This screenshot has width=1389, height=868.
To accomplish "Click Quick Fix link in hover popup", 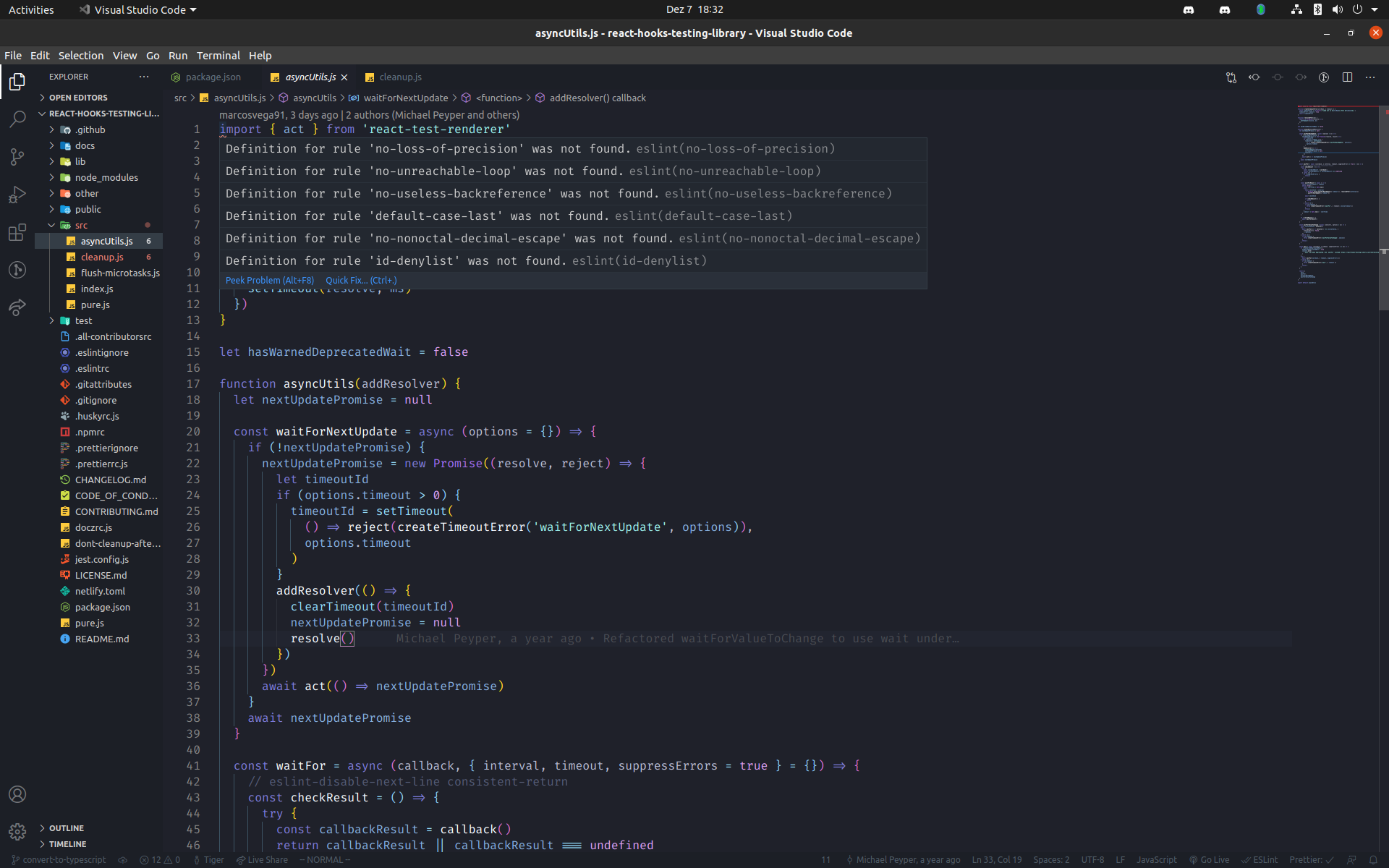I will click(x=361, y=281).
